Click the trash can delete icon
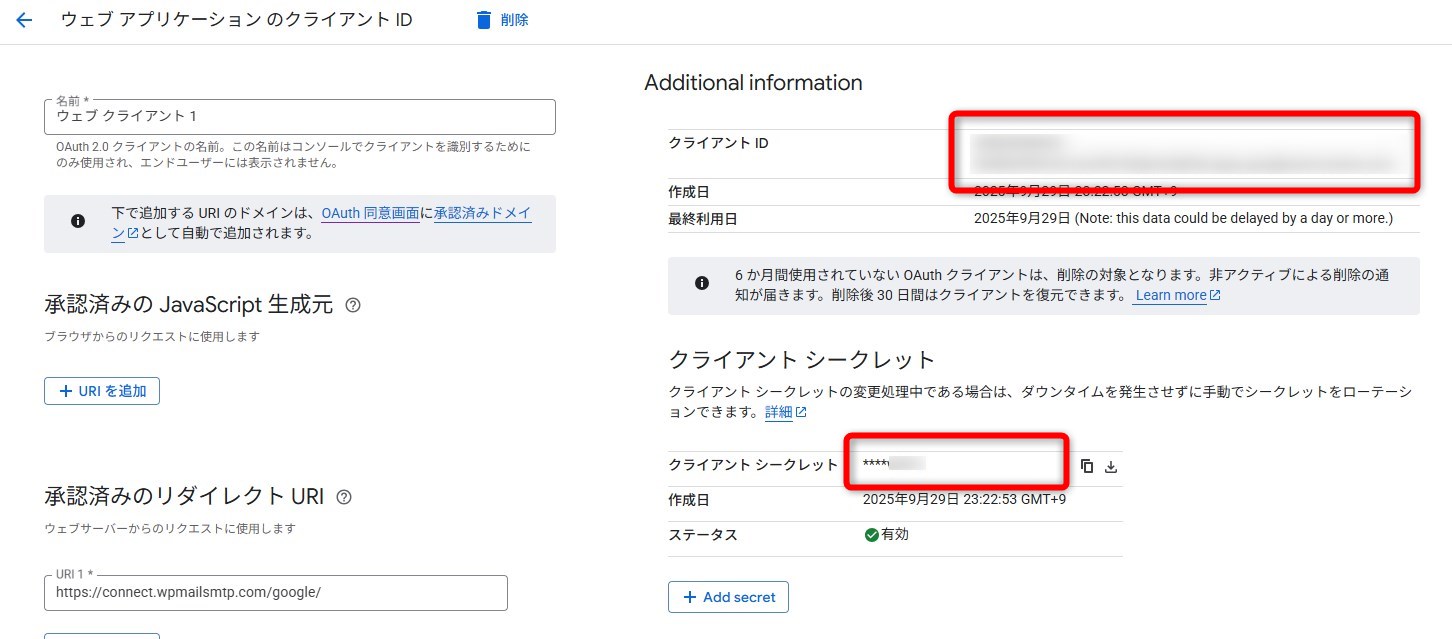1452x639 pixels. (484, 20)
